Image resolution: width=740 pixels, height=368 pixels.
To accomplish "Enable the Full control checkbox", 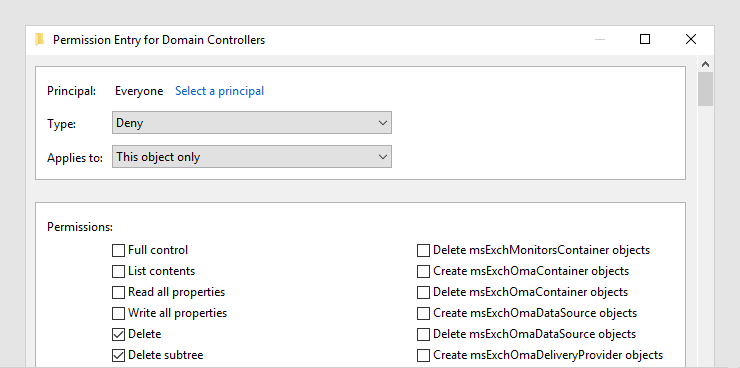I will [x=118, y=250].
